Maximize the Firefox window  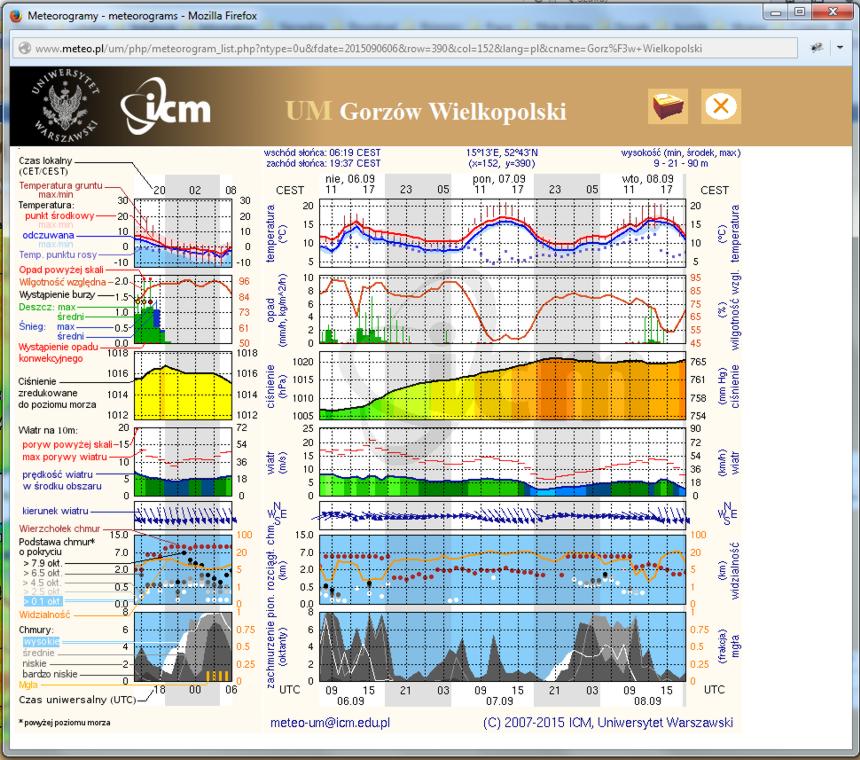pos(800,12)
